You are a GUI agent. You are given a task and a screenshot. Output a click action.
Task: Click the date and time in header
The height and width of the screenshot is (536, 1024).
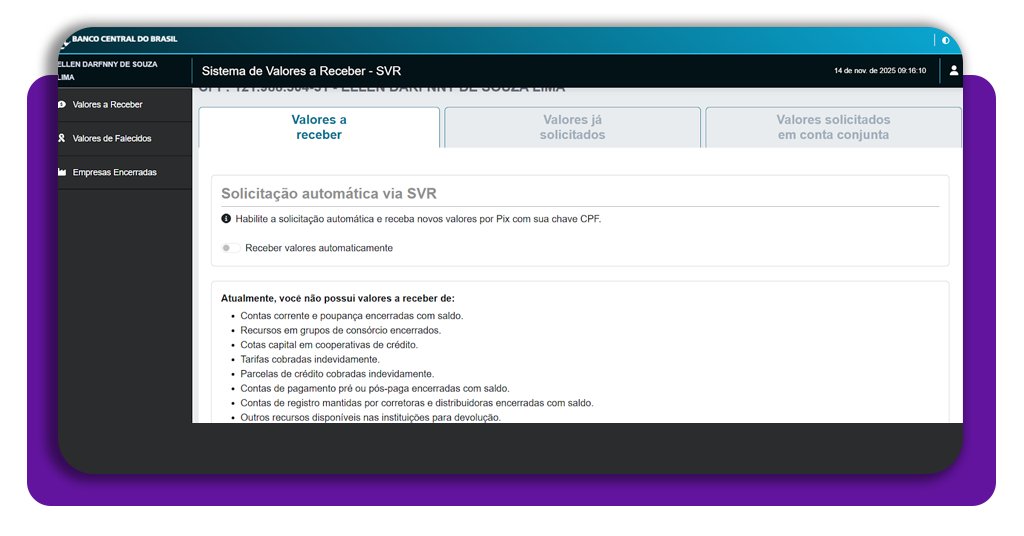880,71
